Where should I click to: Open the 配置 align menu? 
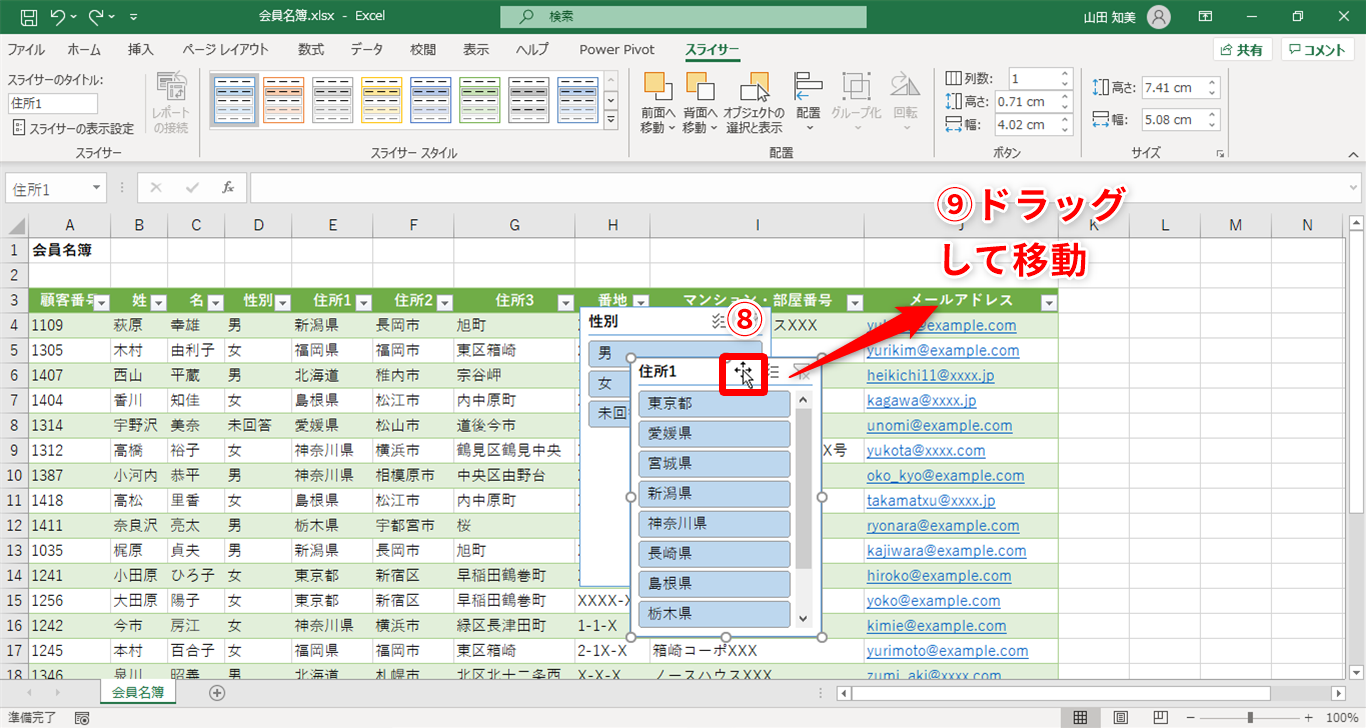[x=808, y=103]
